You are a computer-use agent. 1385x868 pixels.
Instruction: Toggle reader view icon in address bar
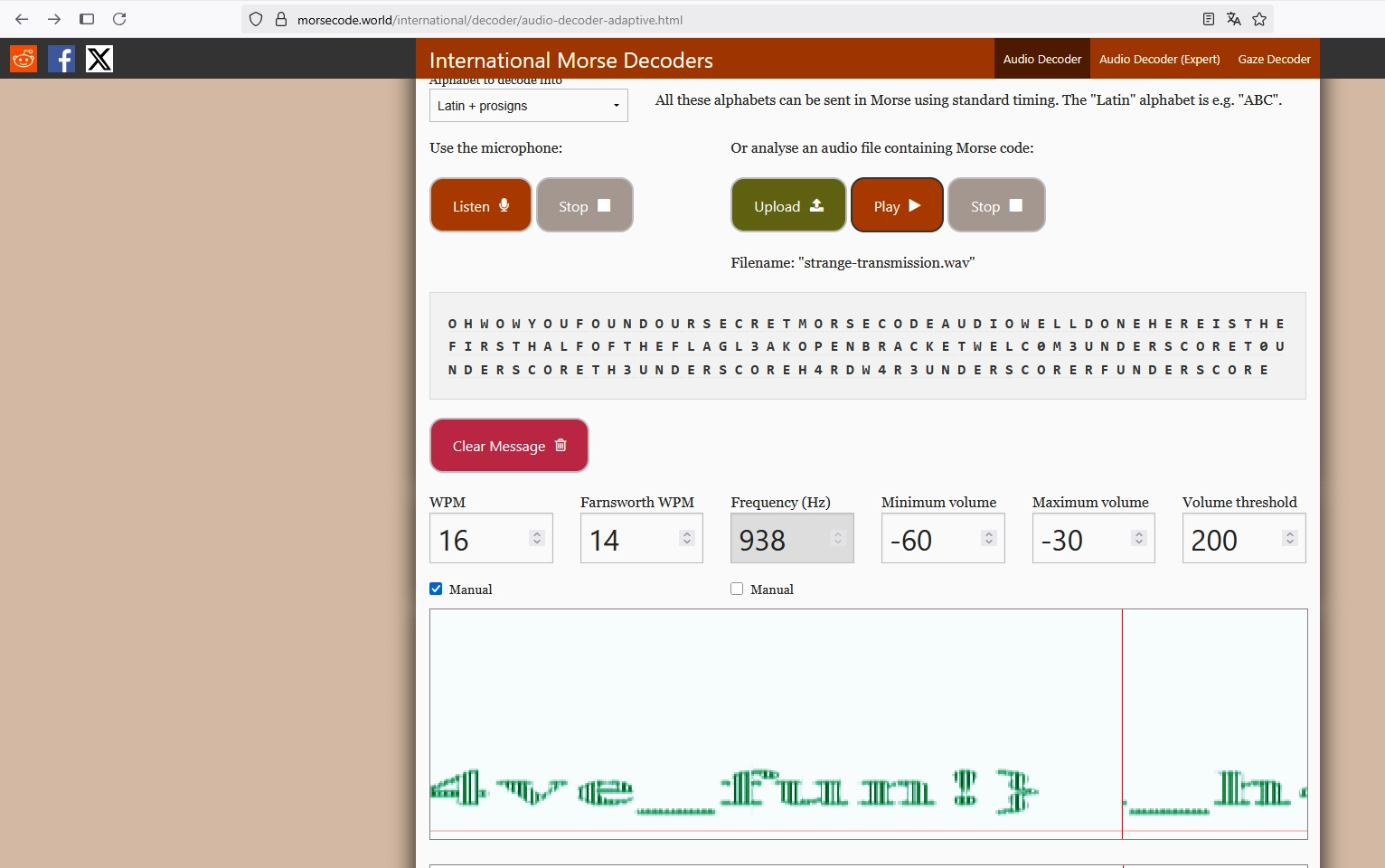[1208, 19]
